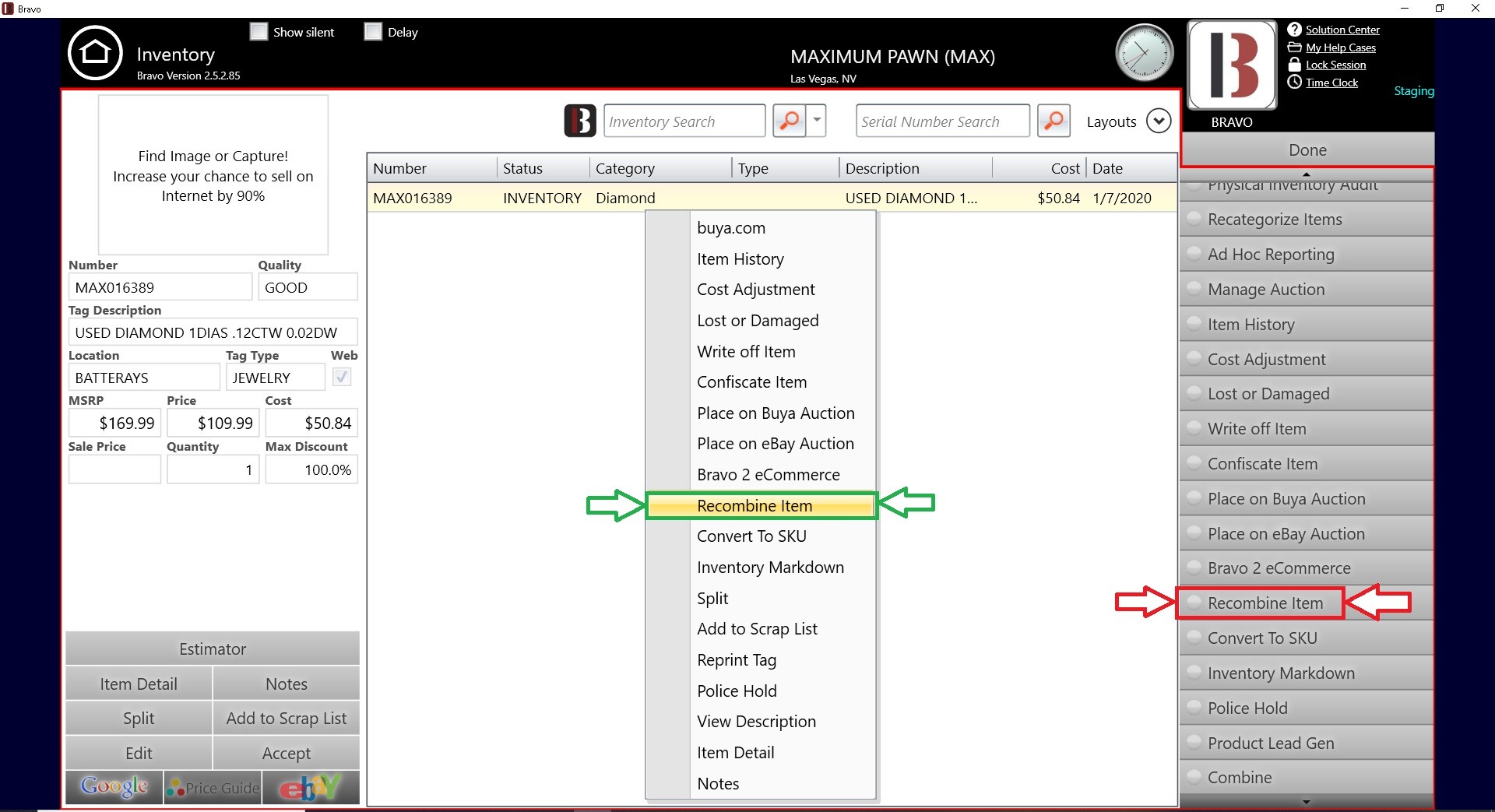Image resolution: width=1495 pixels, height=812 pixels.
Task: Click the Serial Number Search magnifier button
Action: (1054, 121)
